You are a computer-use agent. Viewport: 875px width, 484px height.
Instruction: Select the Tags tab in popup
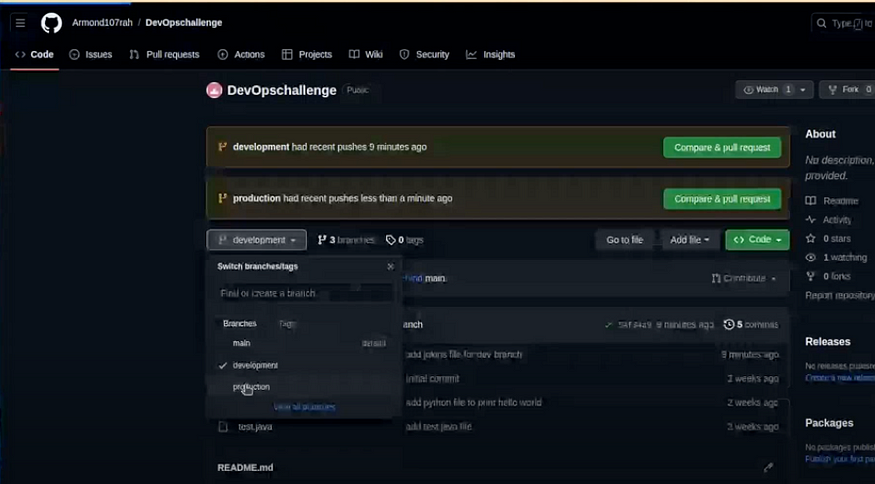(x=287, y=324)
